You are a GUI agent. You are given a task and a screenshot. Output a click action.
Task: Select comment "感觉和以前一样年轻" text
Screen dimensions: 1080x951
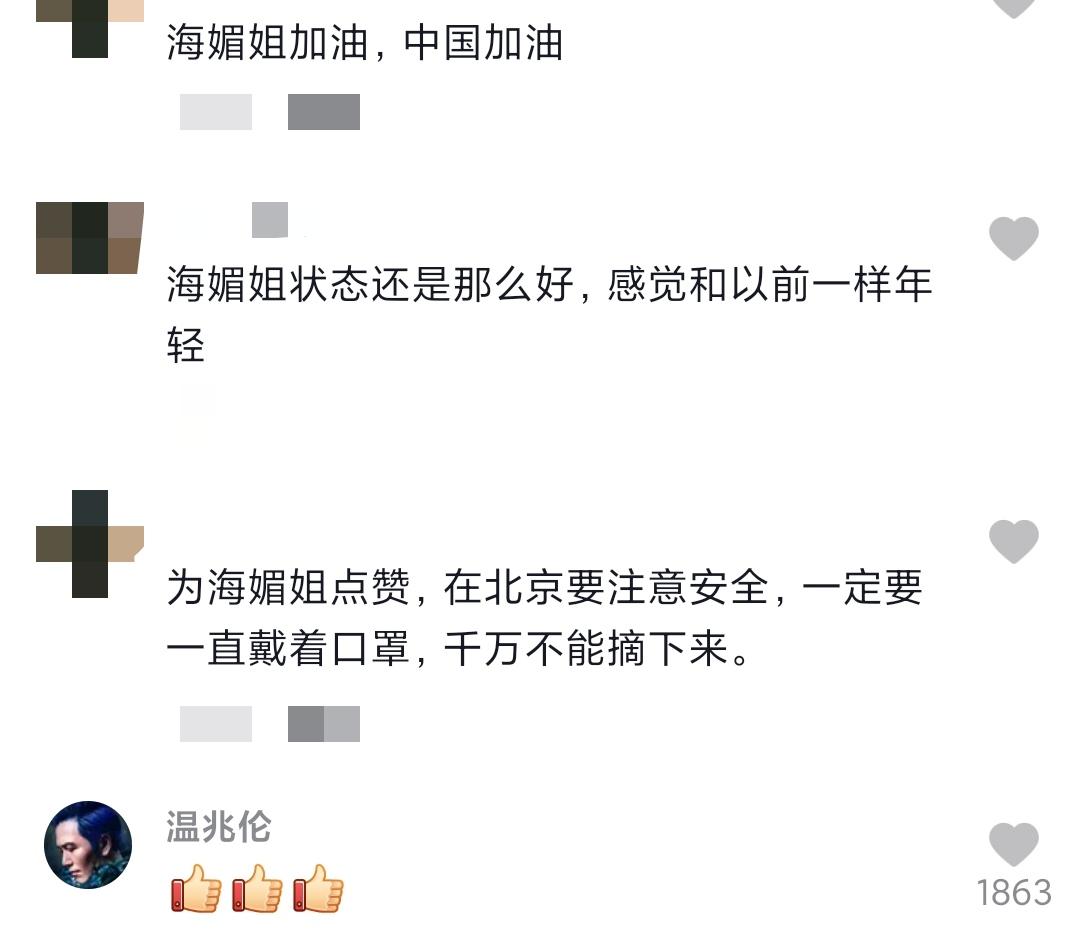point(550,314)
